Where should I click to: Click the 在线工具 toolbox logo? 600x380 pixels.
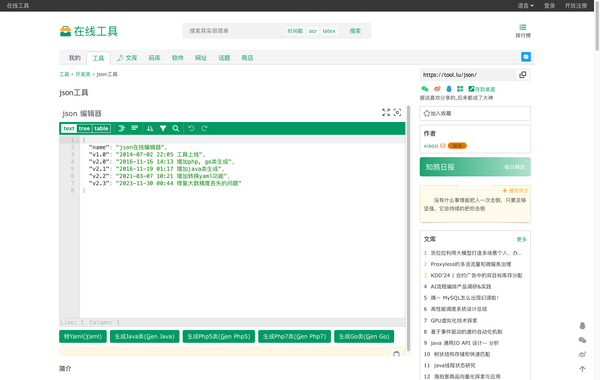(x=89, y=31)
